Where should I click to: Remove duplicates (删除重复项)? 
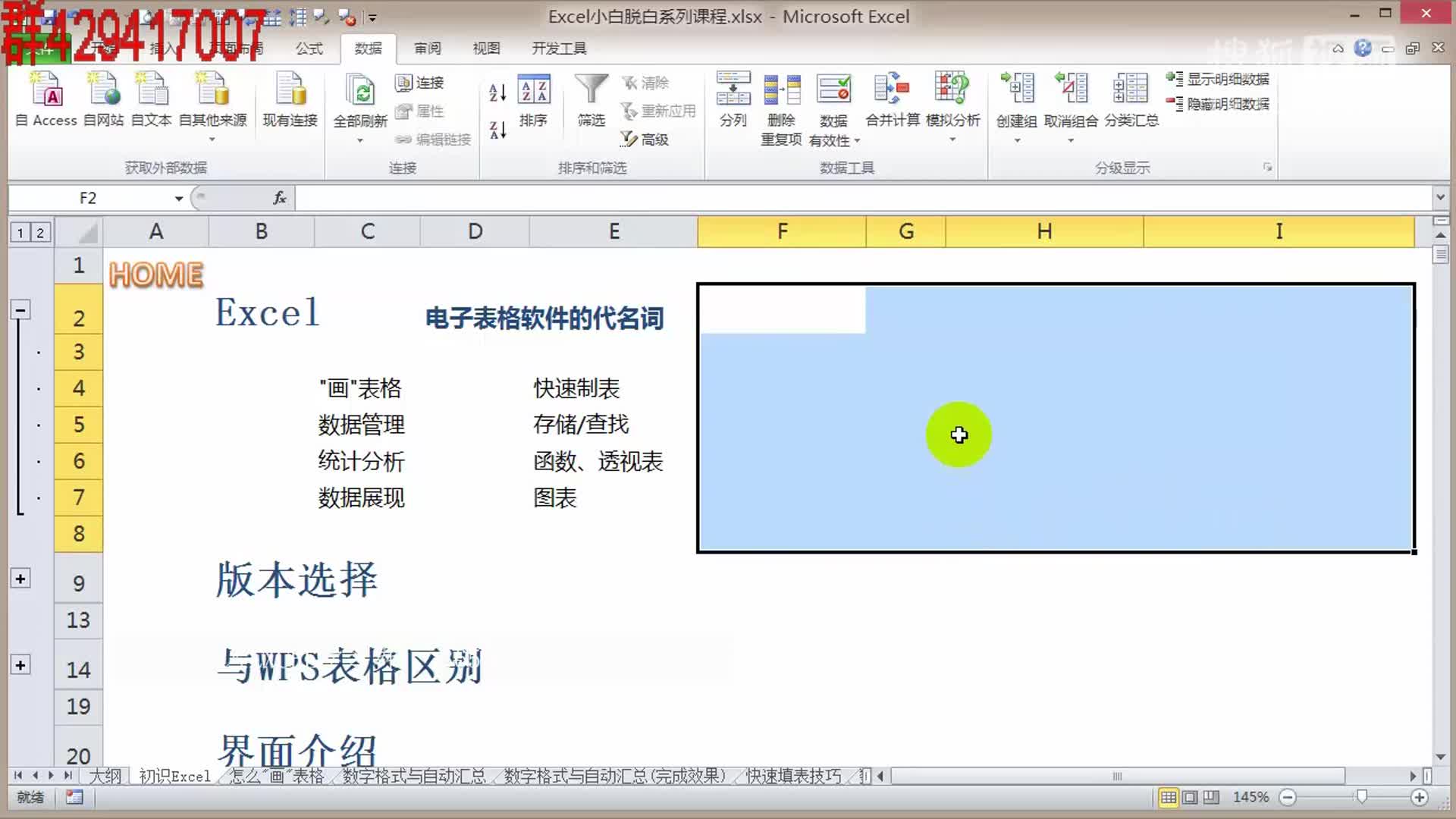pyautogui.click(x=781, y=108)
